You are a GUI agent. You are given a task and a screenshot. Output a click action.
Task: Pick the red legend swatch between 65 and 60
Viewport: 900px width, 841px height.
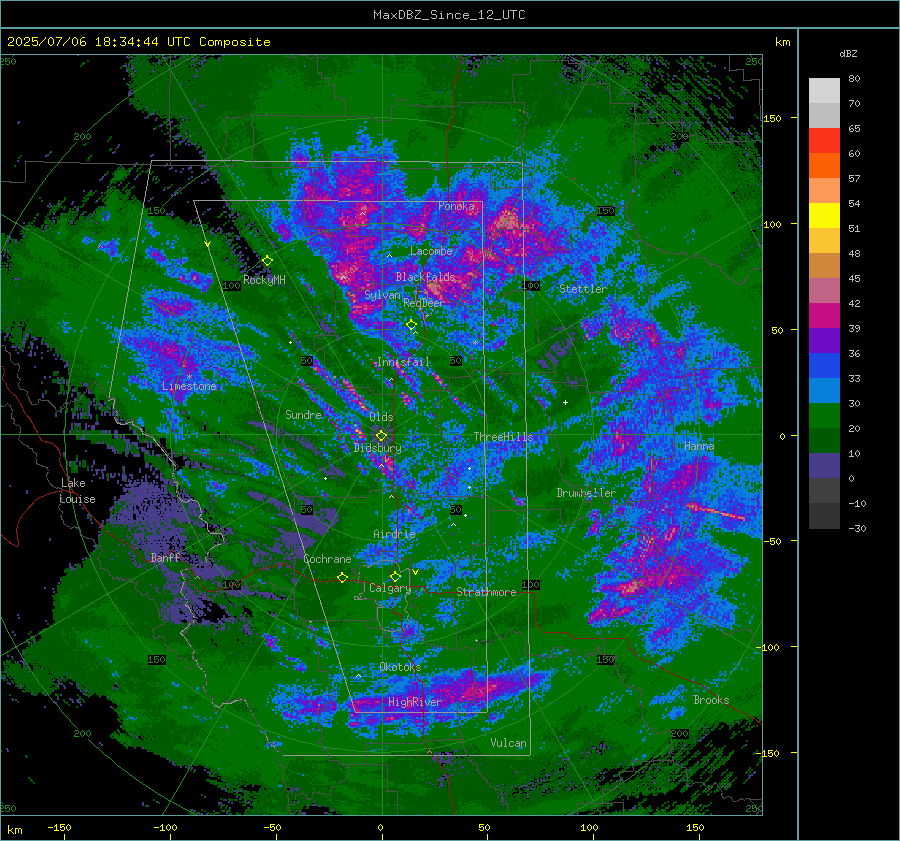tap(824, 140)
